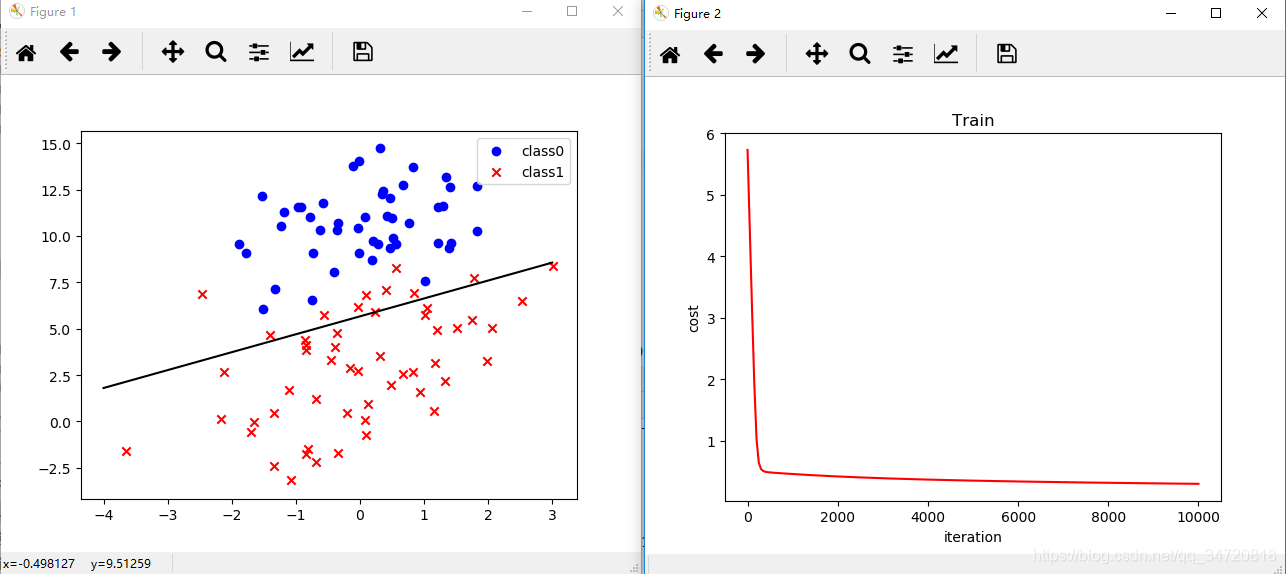Viewport: 1286px width, 574px height.
Task: Click the -2.5 y-axis tick in Figure 1
Action: click(53, 468)
